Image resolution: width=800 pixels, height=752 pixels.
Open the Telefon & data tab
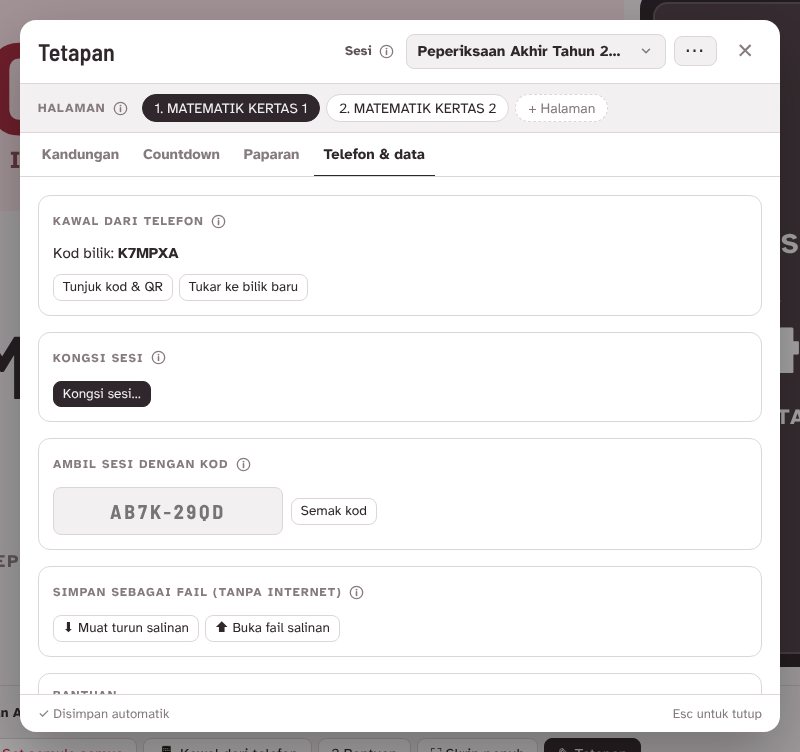pos(374,154)
